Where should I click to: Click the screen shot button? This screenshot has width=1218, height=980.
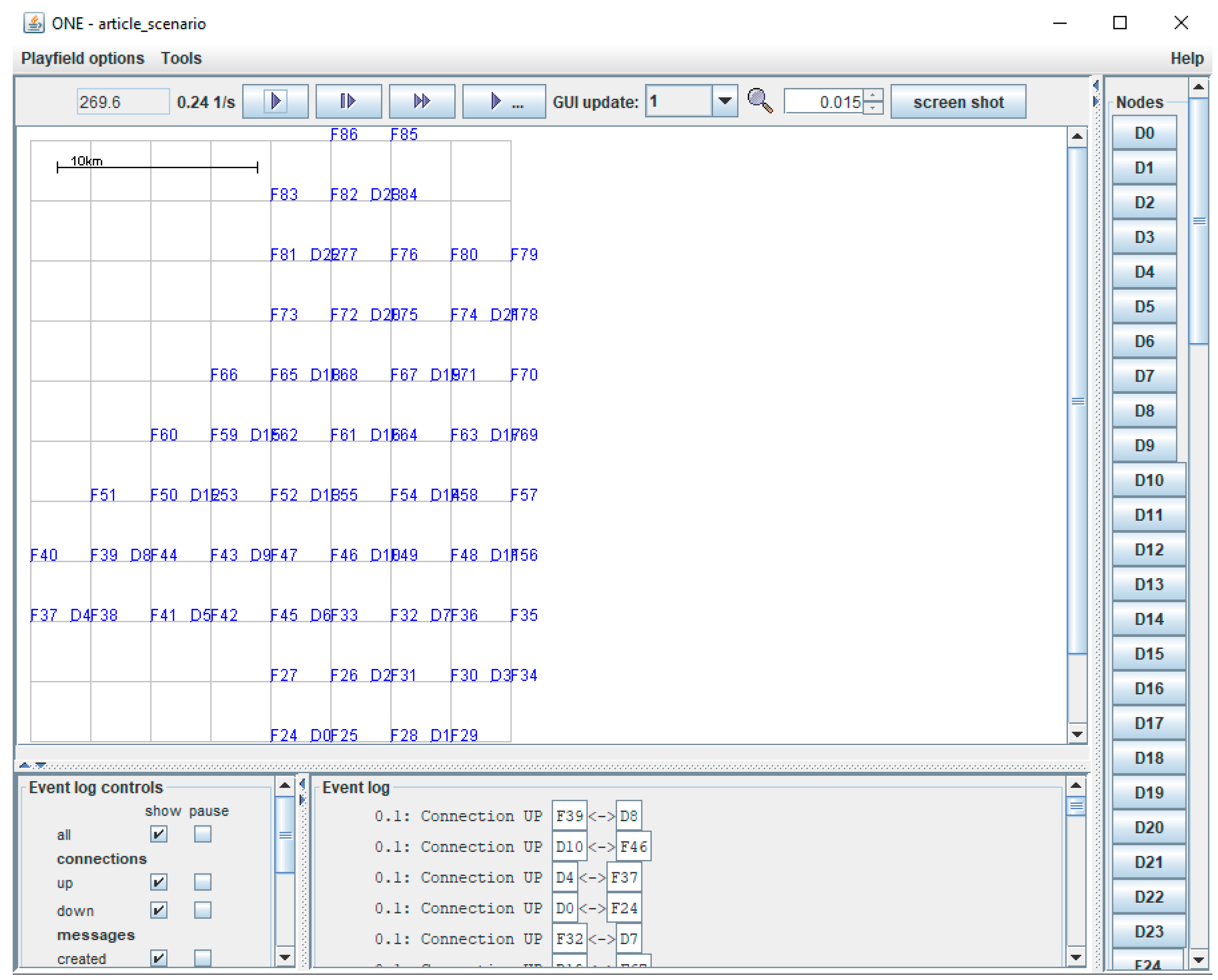958,102
